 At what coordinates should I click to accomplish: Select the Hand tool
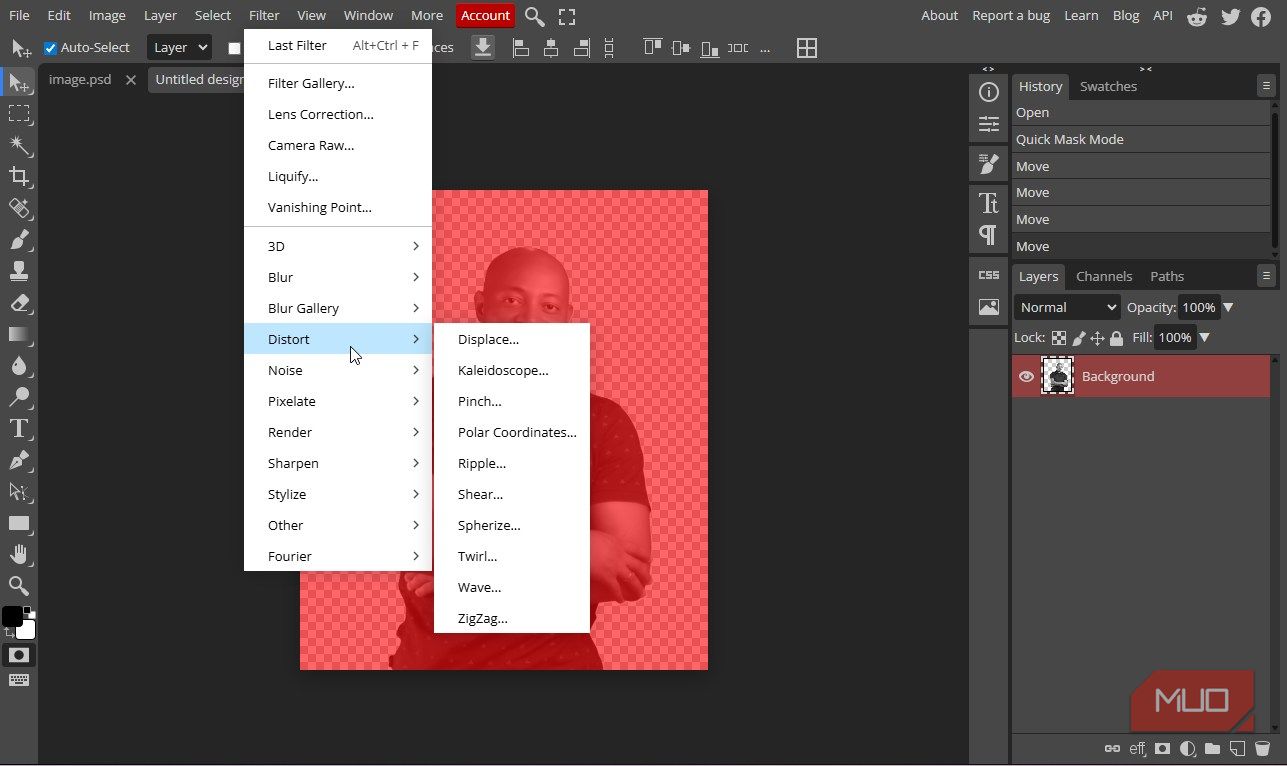tap(19, 554)
